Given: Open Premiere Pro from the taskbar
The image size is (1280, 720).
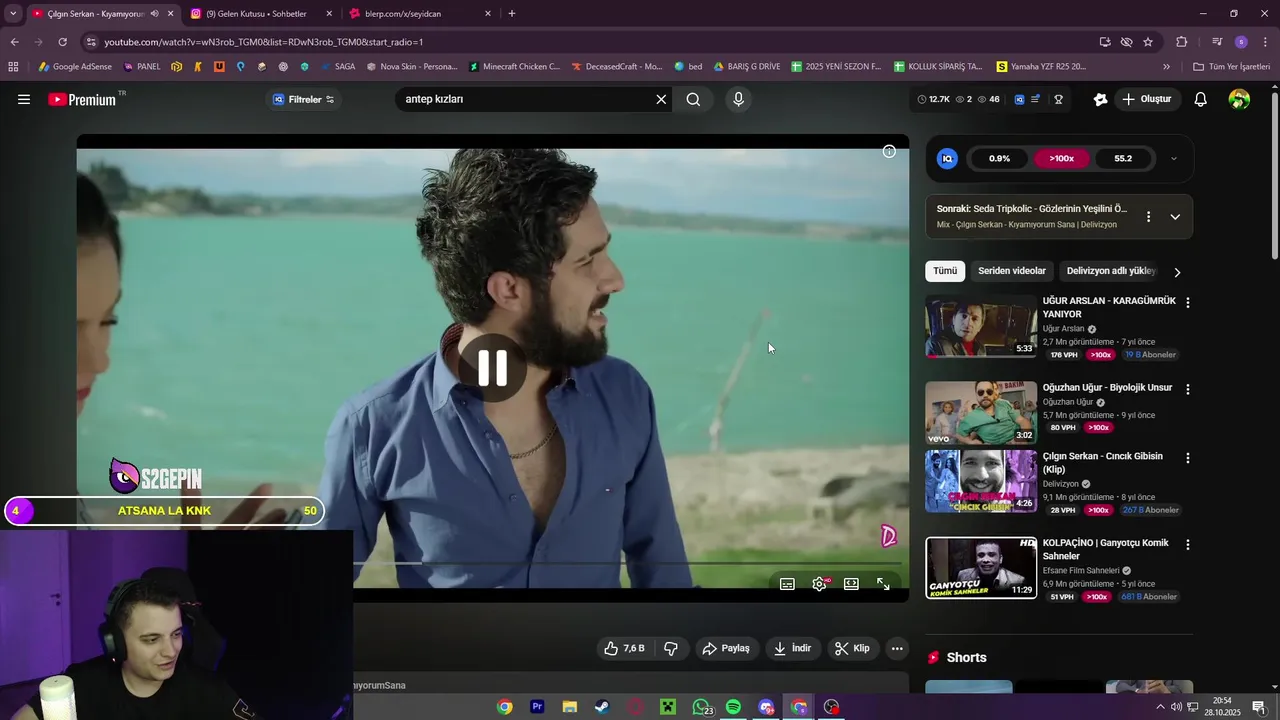Looking at the screenshot, I should [x=537, y=707].
